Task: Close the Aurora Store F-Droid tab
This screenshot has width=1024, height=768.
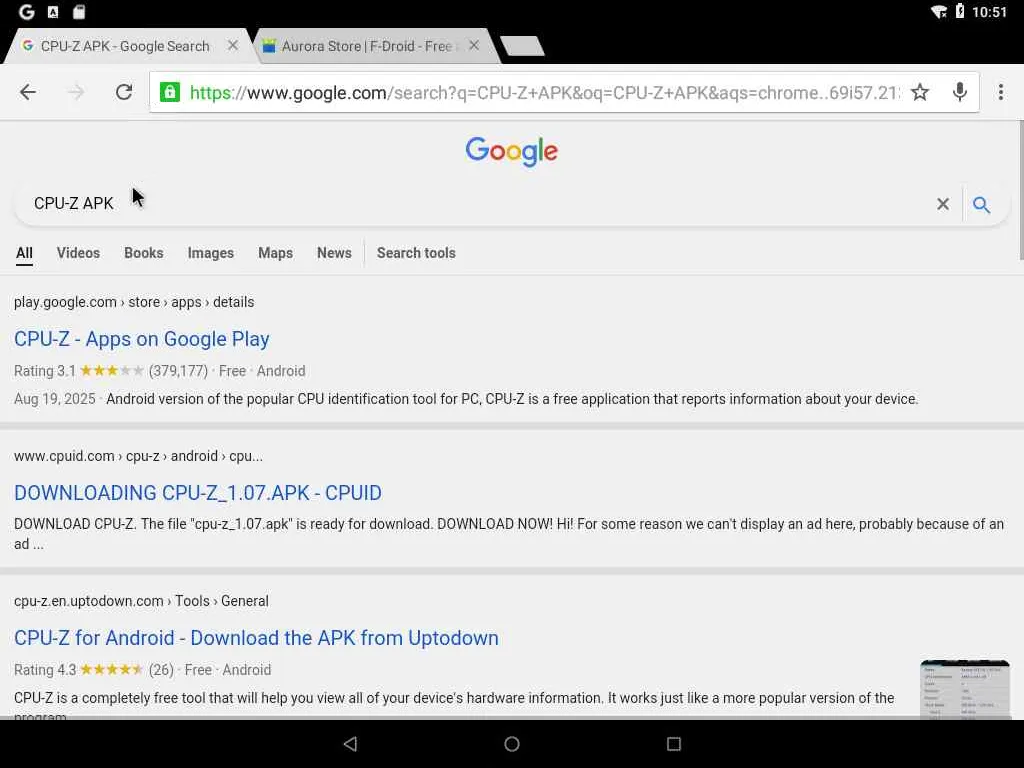Action: 474,46
